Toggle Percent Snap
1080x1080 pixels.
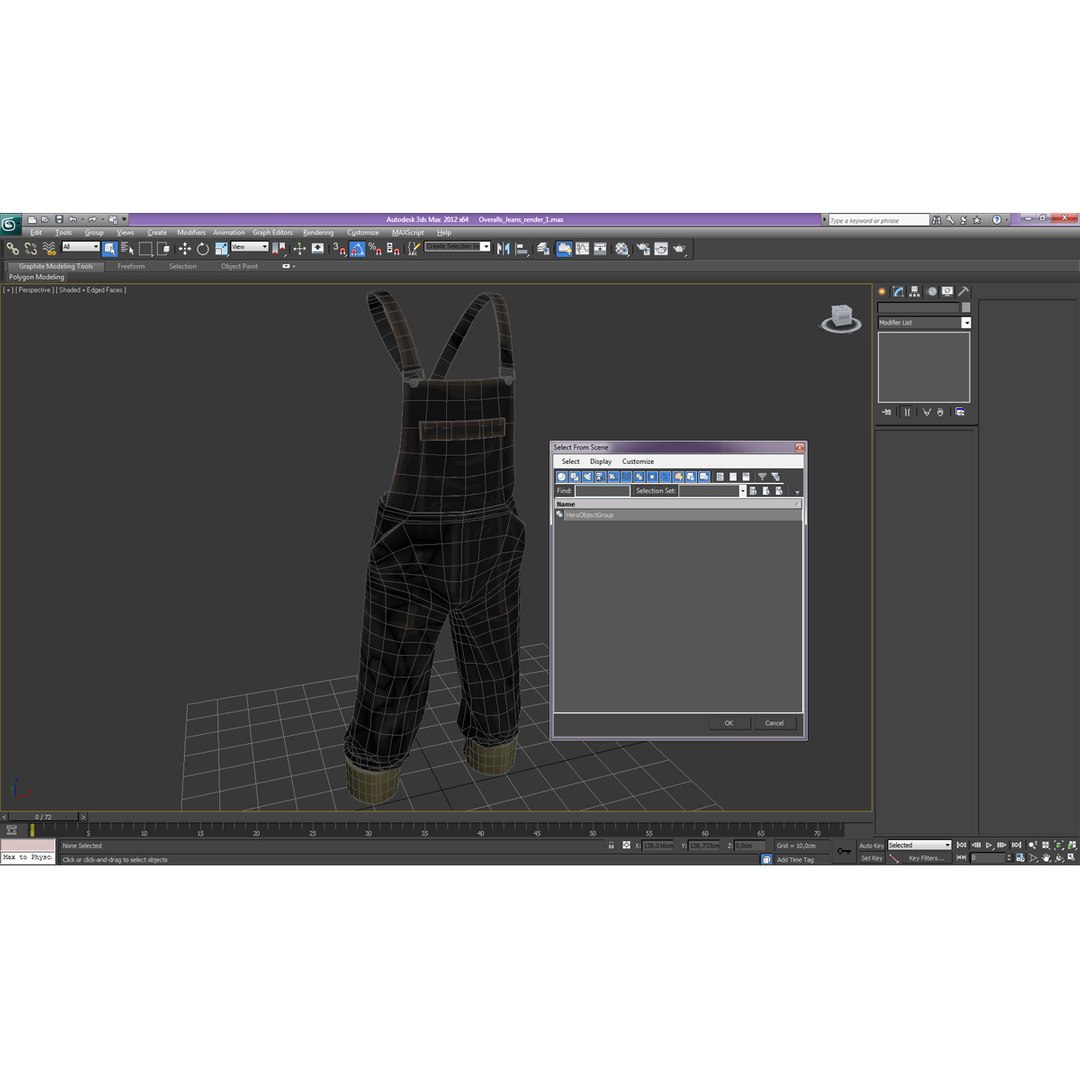[x=375, y=249]
